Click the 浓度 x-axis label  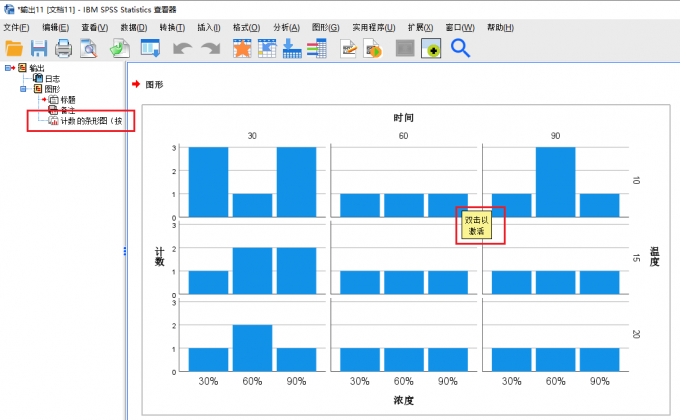click(403, 400)
